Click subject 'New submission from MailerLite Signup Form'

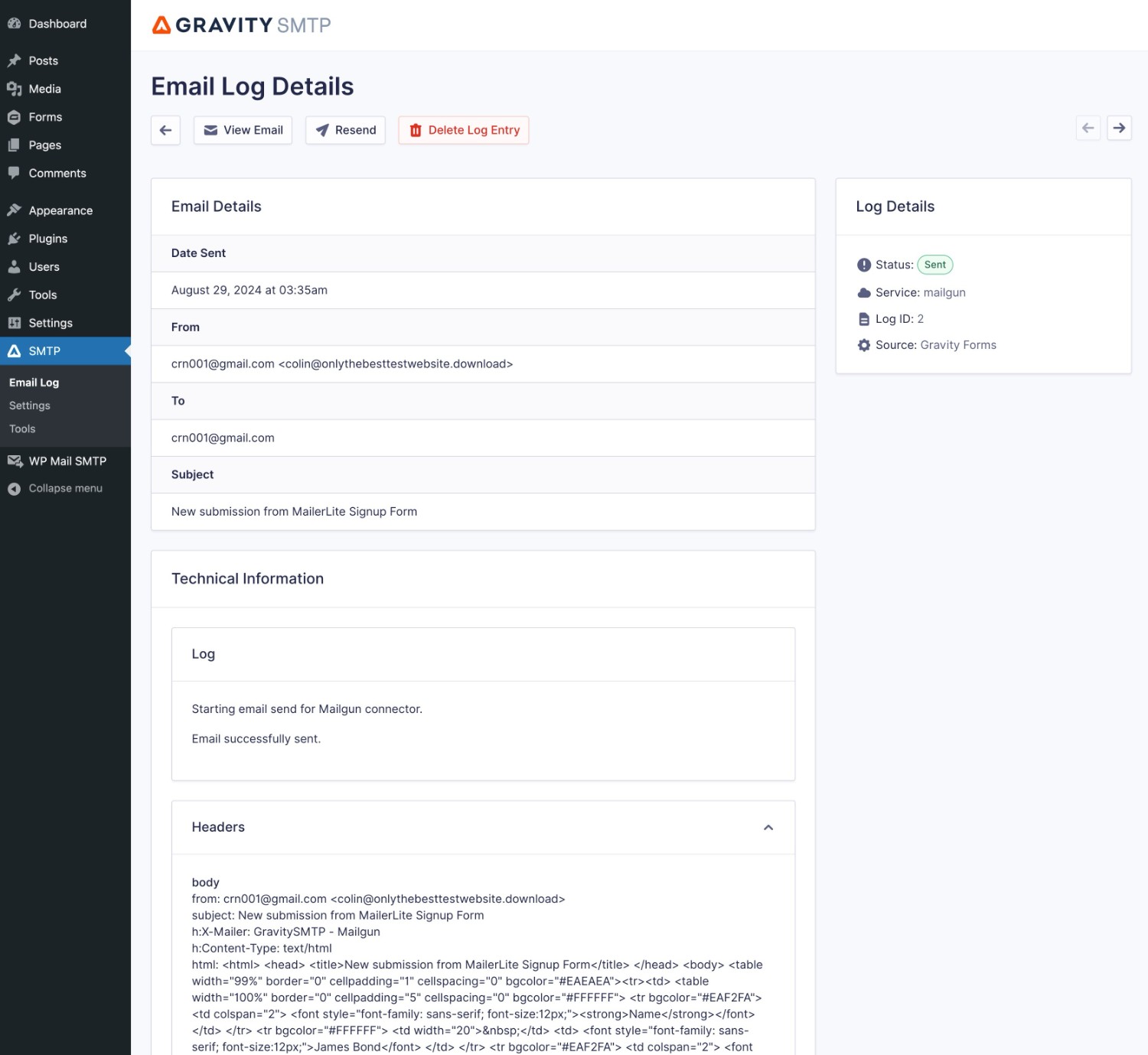pos(294,512)
